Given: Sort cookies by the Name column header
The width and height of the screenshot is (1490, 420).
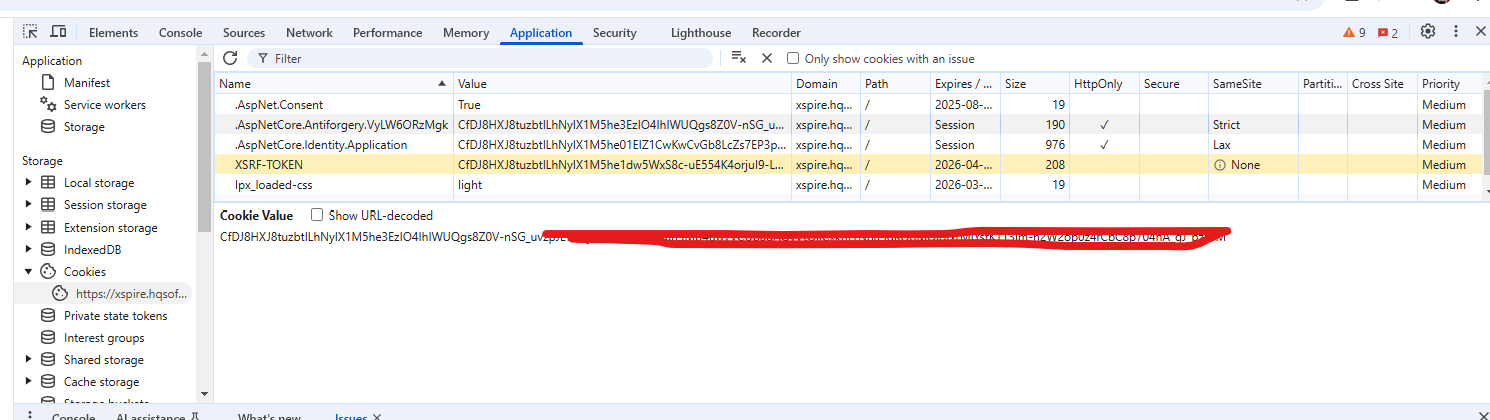Looking at the screenshot, I should (330, 84).
